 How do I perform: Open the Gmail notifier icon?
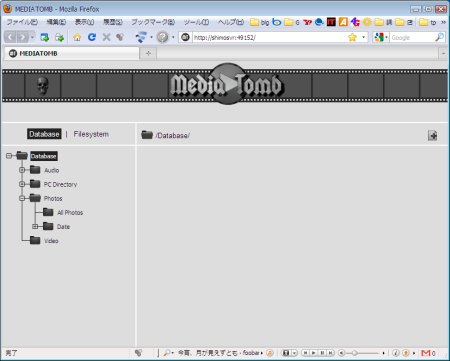point(426,353)
